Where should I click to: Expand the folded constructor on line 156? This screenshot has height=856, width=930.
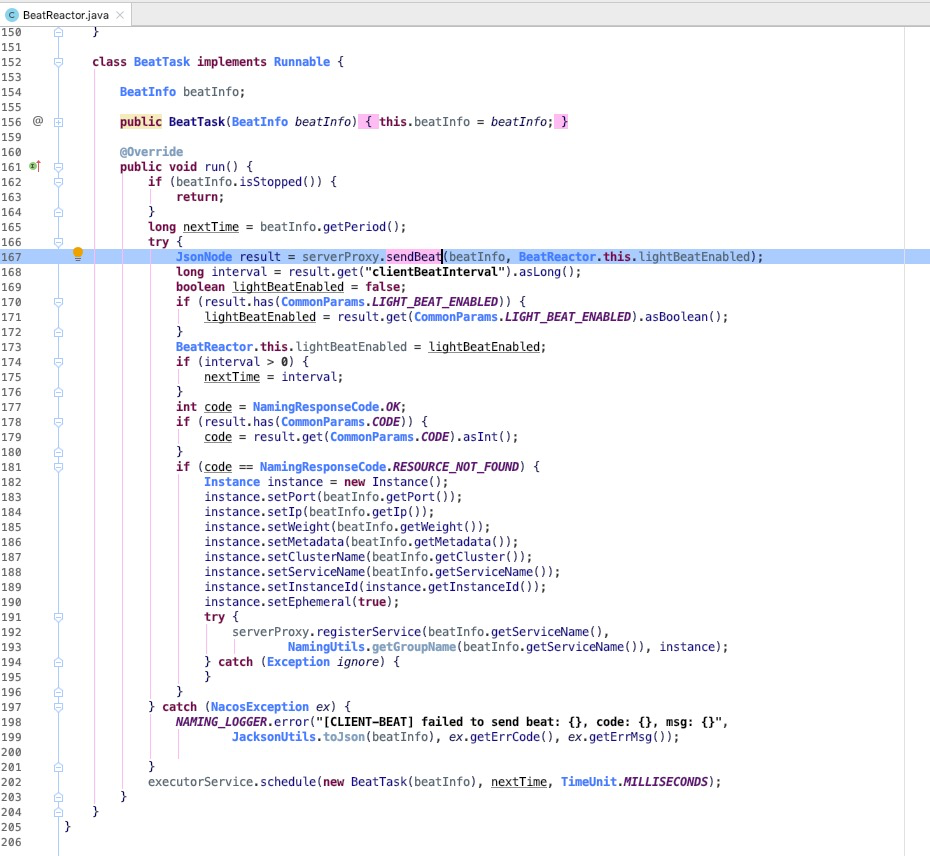[58, 122]
